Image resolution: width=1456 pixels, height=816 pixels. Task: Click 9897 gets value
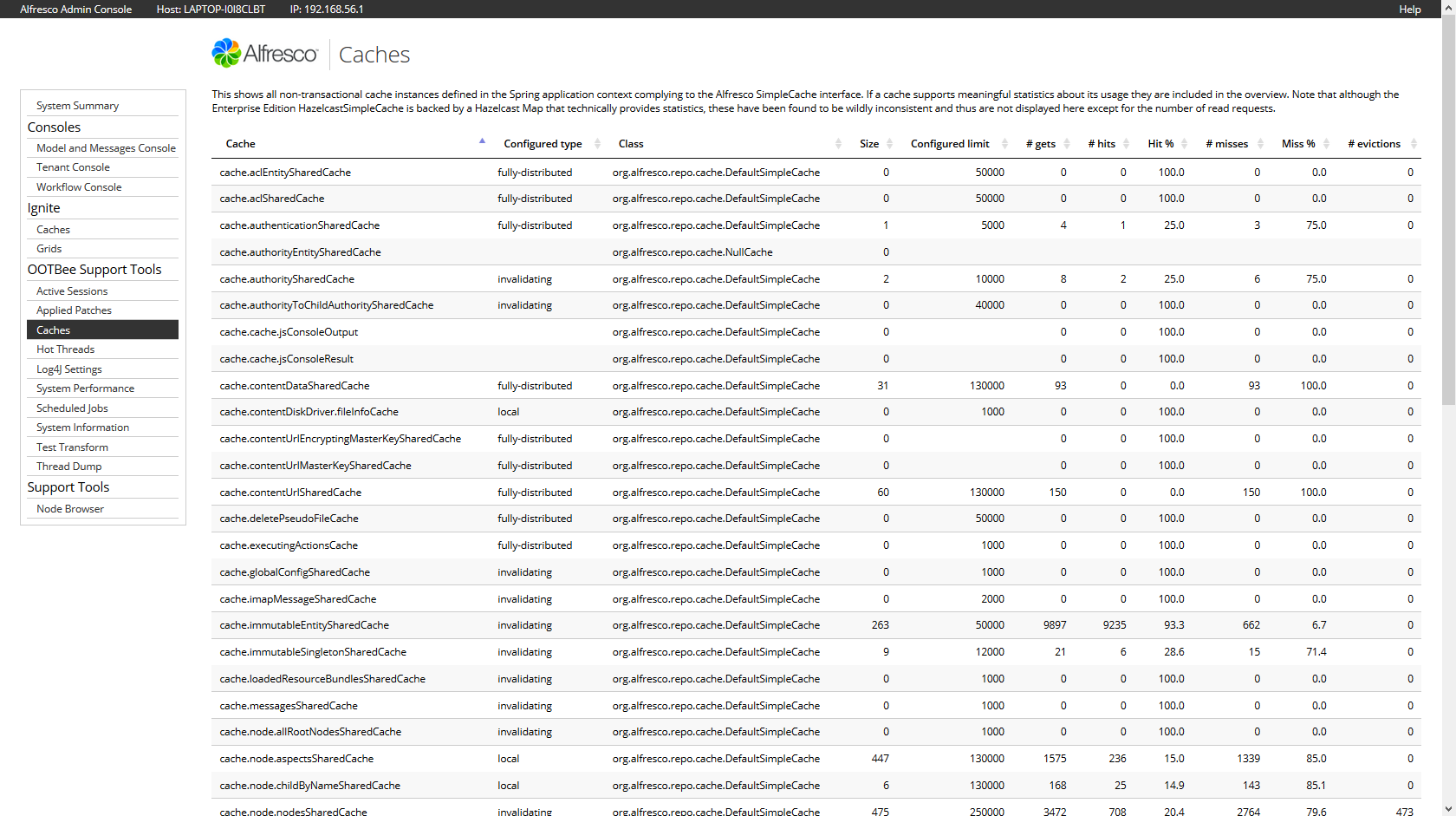pyautogui.click(x=1055, y=625)
